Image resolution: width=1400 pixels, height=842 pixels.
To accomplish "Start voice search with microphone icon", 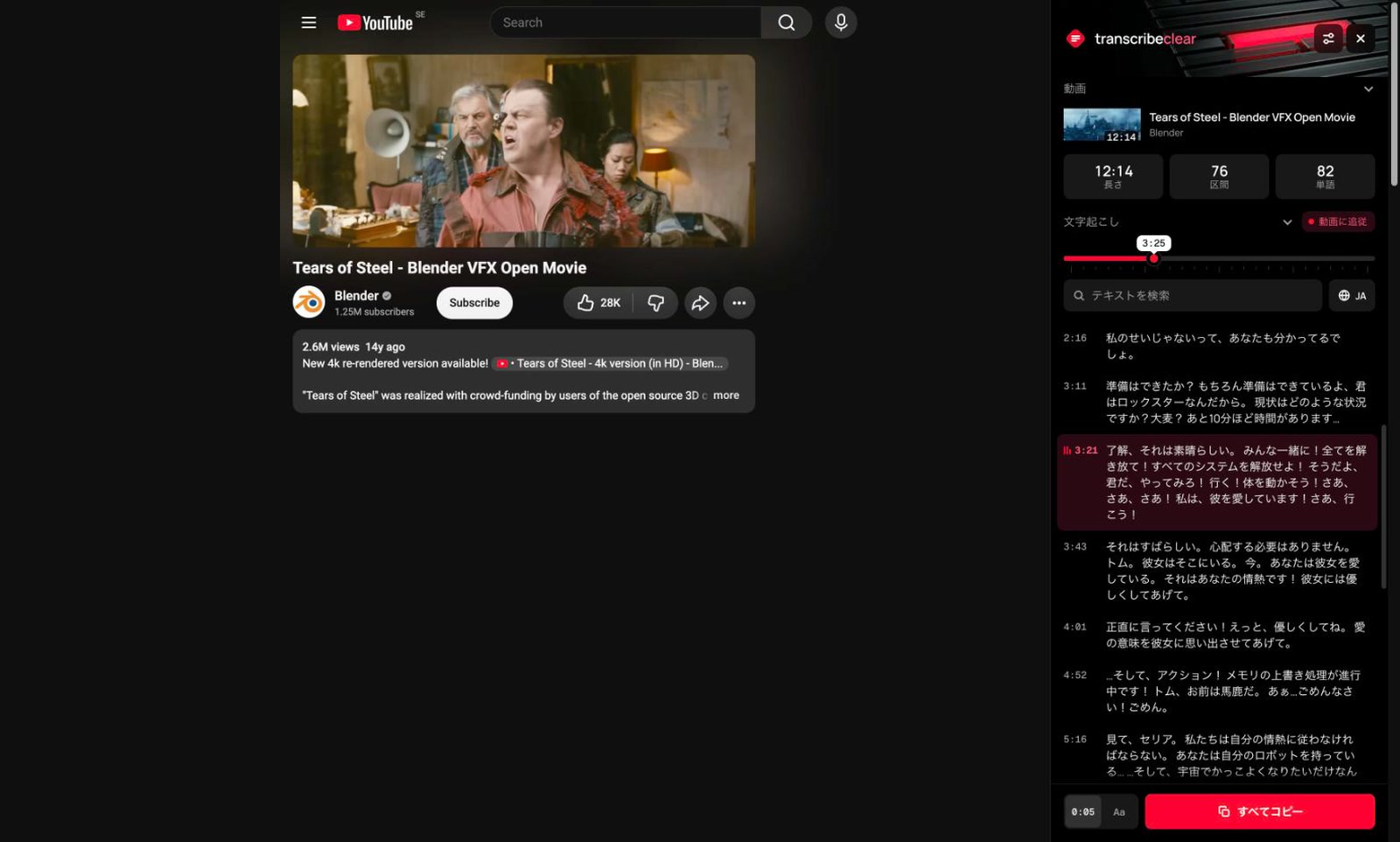I will click(841, 23).
